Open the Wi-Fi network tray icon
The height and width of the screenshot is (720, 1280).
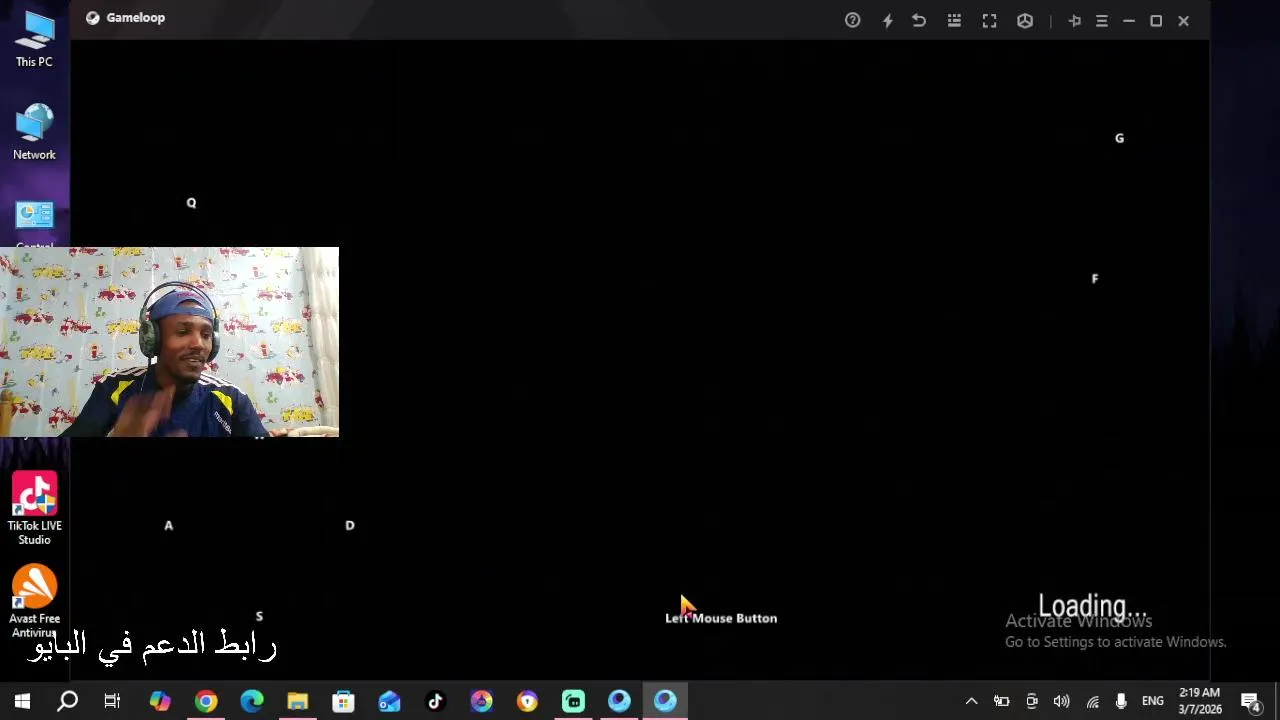point(1093,701)
